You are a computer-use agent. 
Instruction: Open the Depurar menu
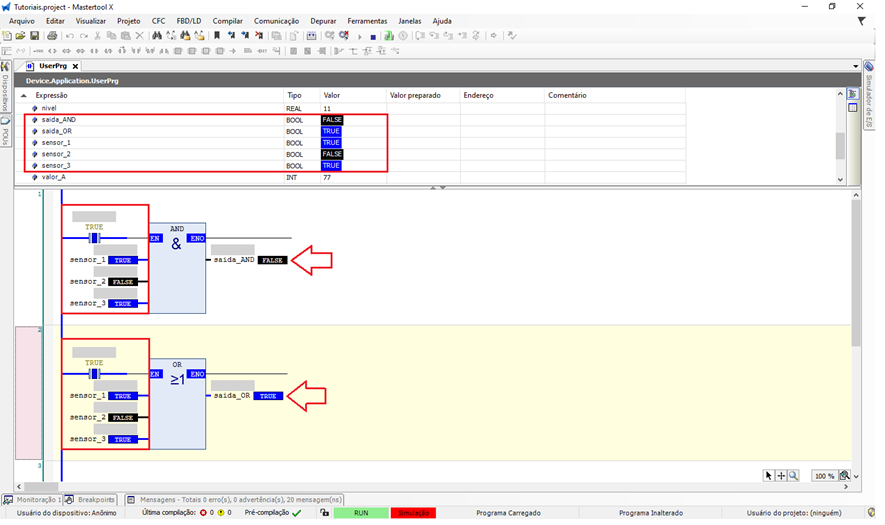click(323, 20)
